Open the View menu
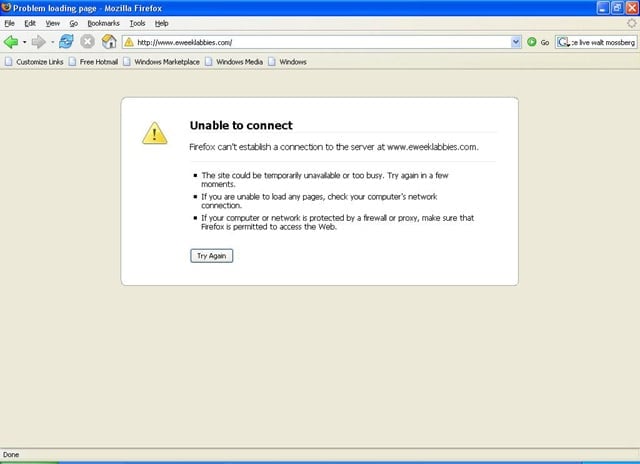Screen dimensions: 640x464 pos(52,23)
